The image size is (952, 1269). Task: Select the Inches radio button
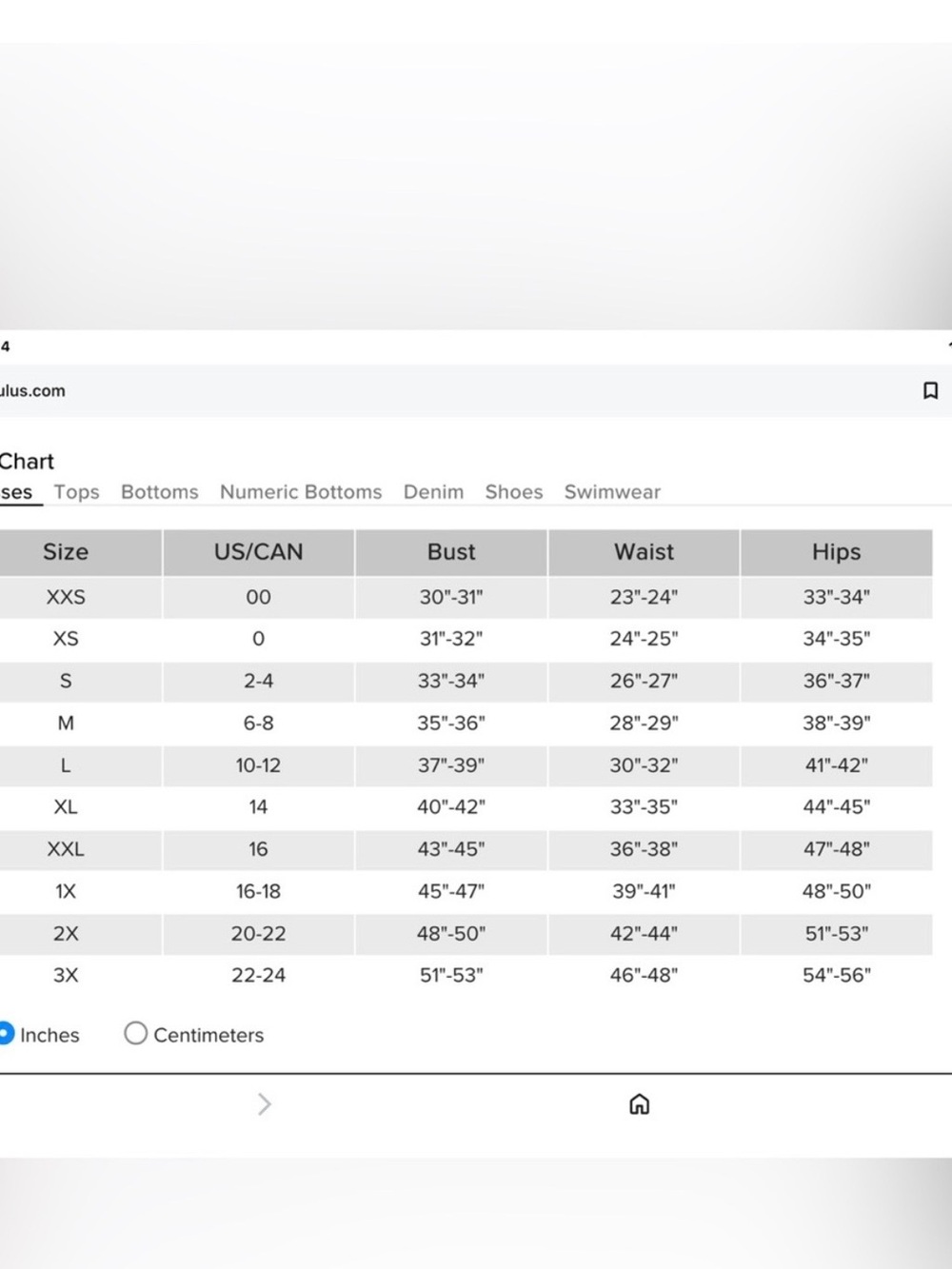point(5,1033)
